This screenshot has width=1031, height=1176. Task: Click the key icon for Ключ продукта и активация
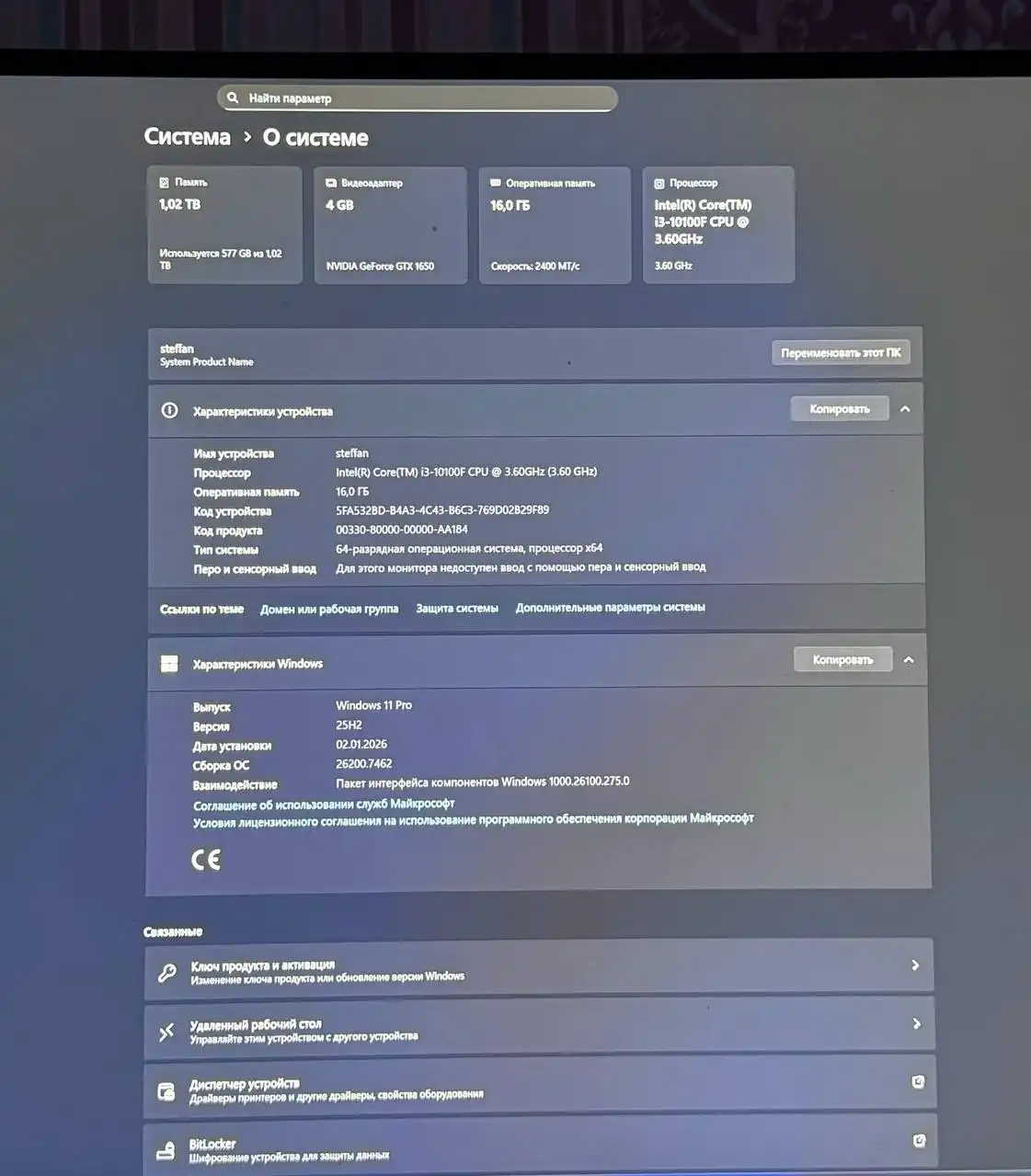(166, 970)
